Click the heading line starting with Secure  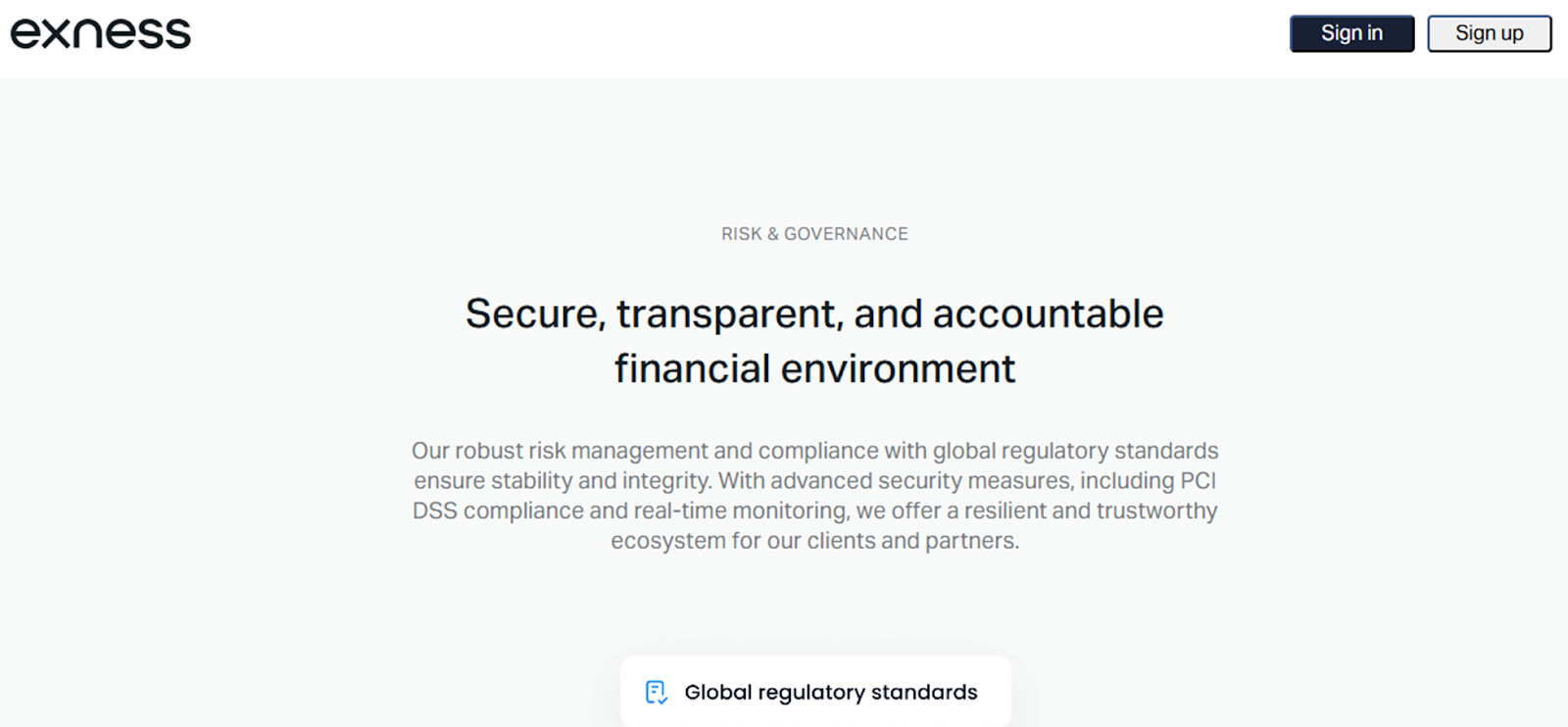pos(814,315)
